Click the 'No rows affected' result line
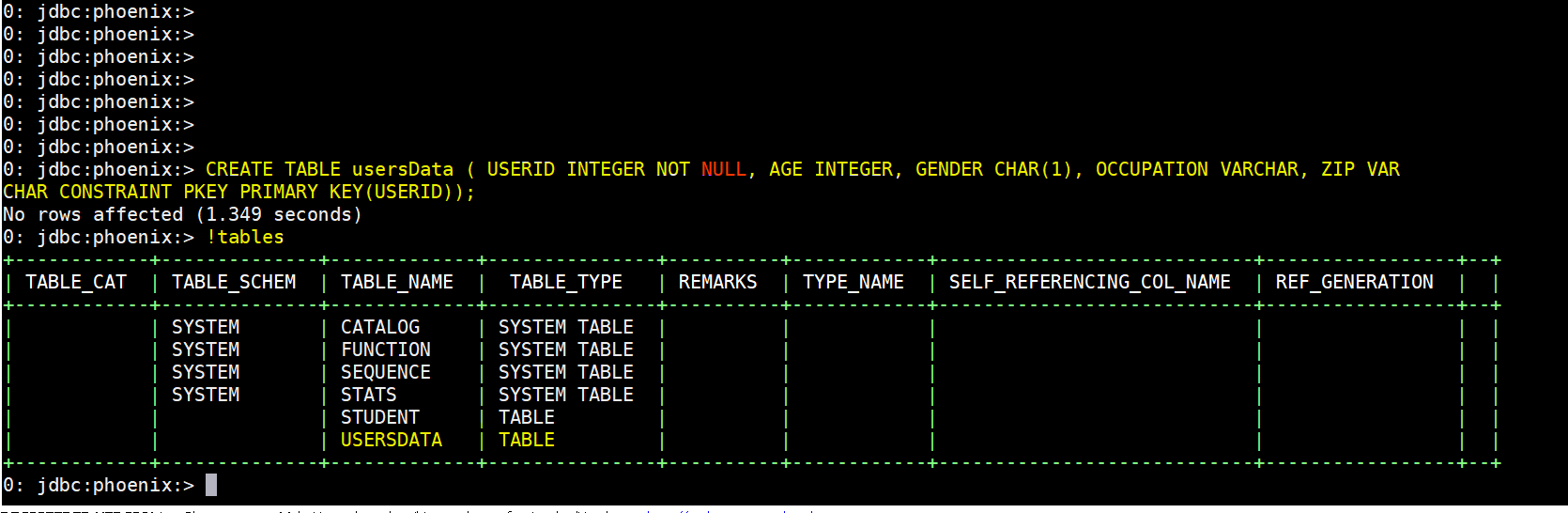This screenshot has width=1568, height=513. pyautogui.click(x=182, y=214)
